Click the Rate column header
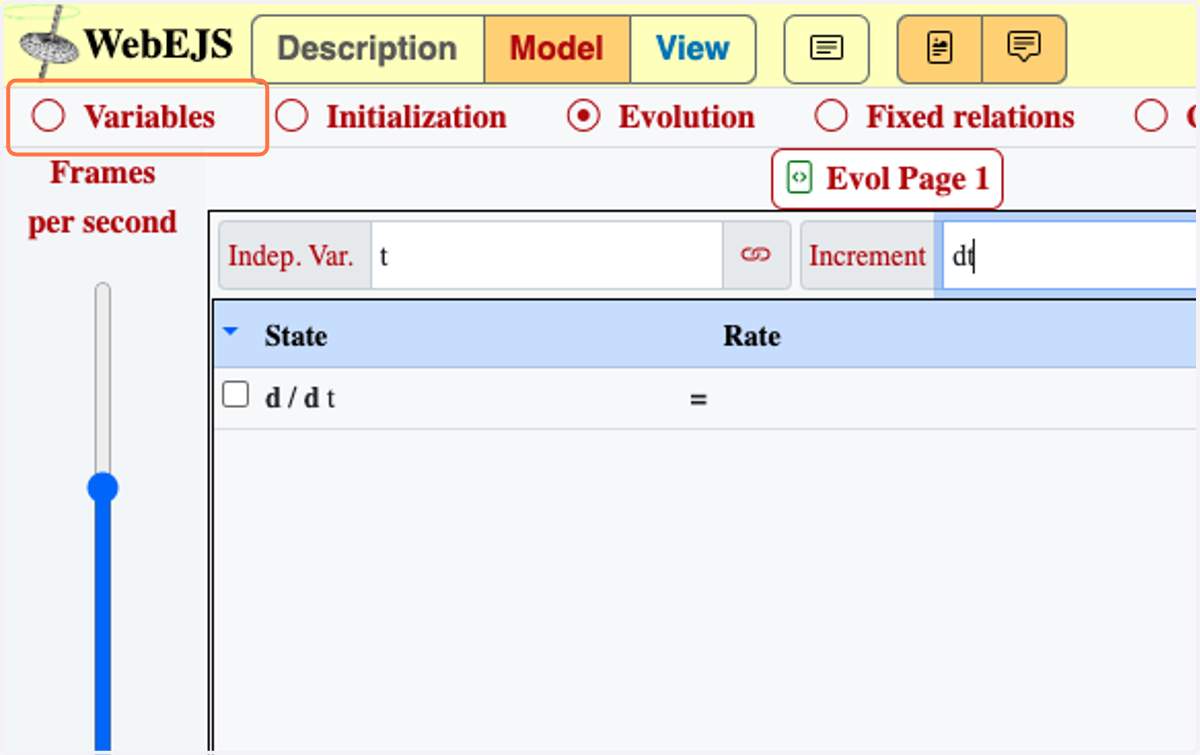This screenshot has width=1200, height=755. pyautogui.click(x=752, y=336)
